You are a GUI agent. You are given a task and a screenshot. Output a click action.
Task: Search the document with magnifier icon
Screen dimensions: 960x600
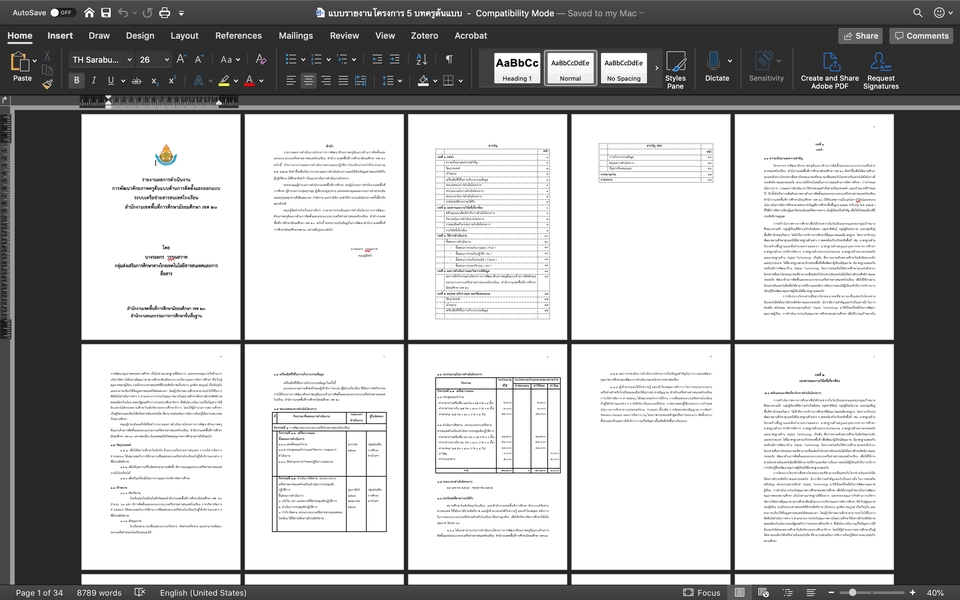(918, 12)
